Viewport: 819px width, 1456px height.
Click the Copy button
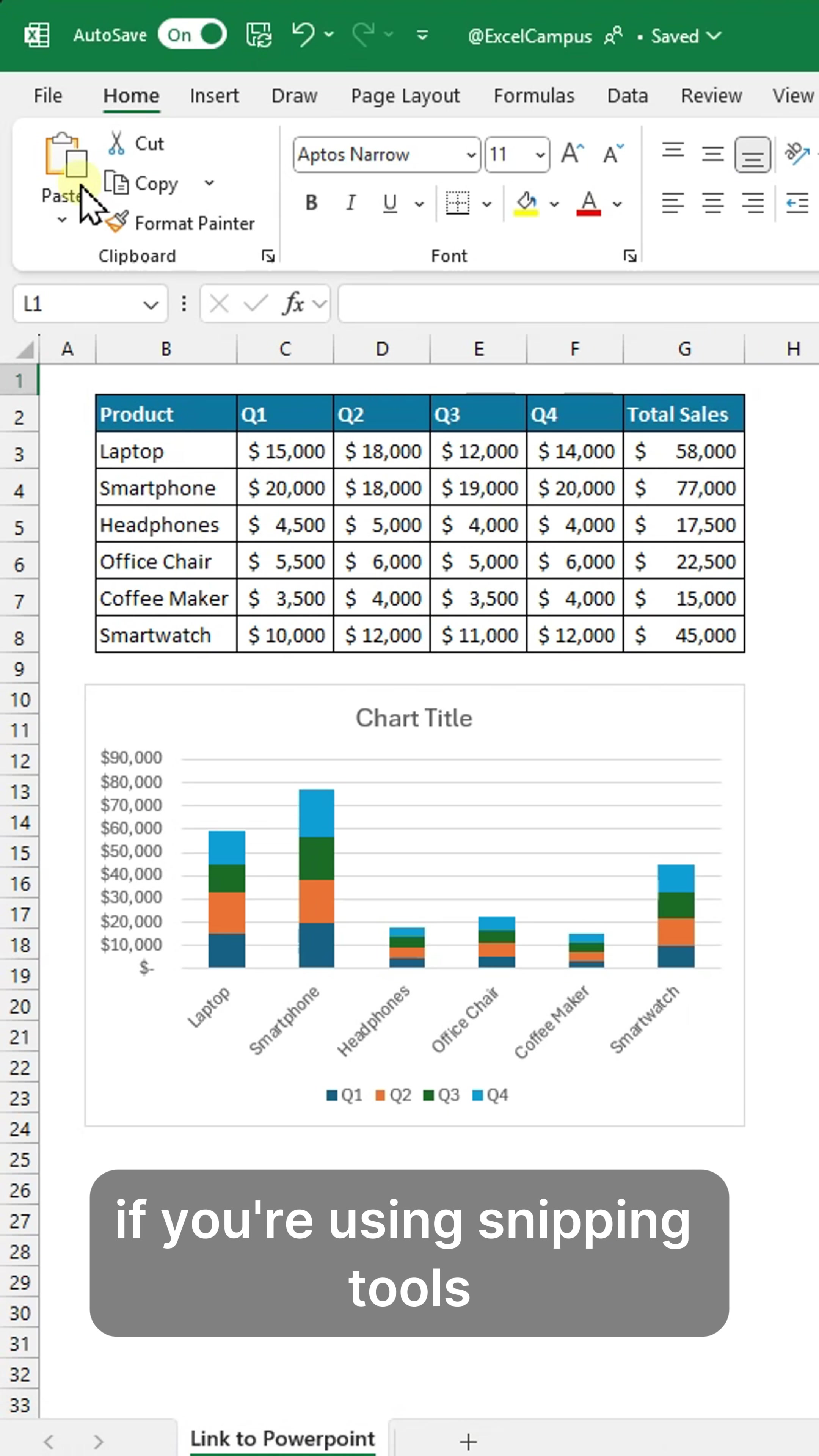click(x=142, y=184)
